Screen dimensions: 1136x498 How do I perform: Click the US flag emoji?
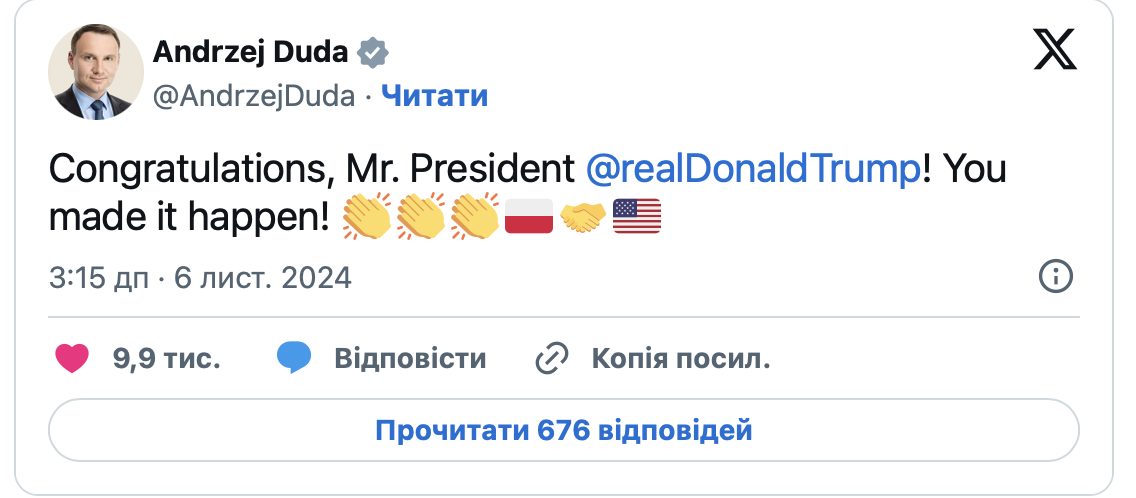tap(637, 216)
